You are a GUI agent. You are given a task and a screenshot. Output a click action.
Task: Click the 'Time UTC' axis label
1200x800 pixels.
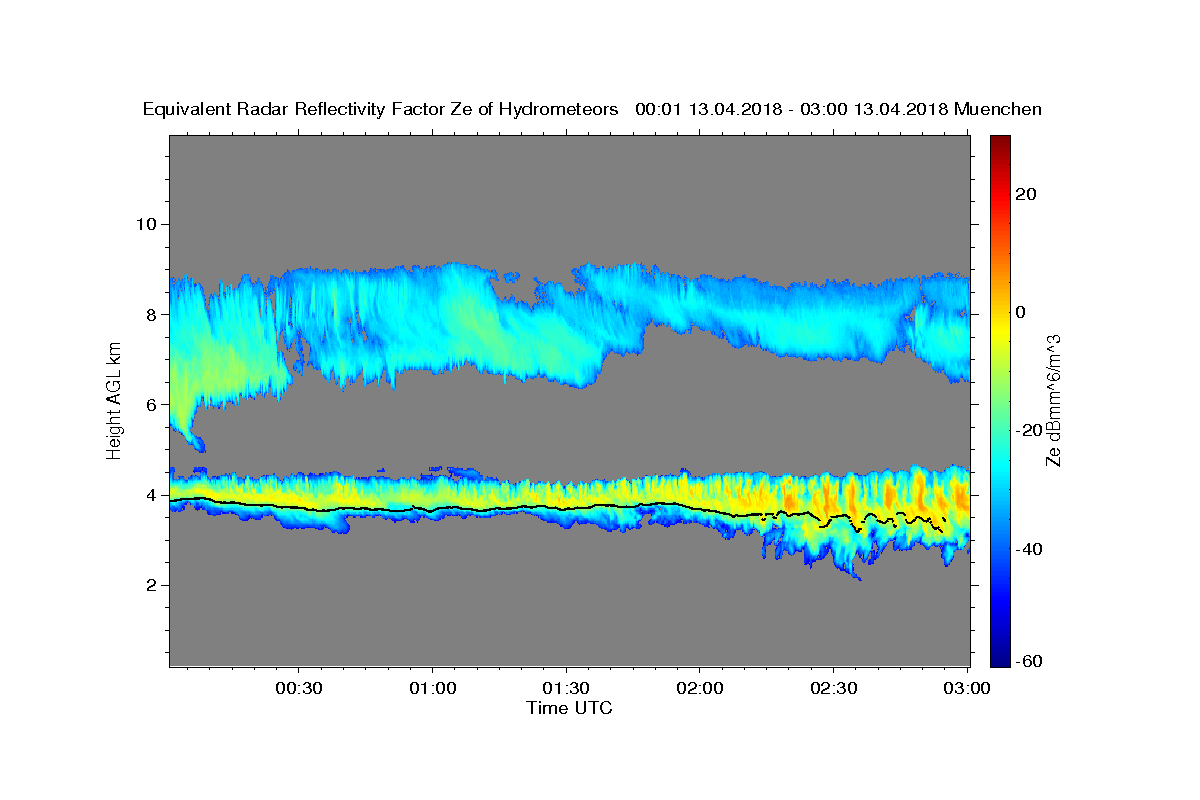coord(569,708)
